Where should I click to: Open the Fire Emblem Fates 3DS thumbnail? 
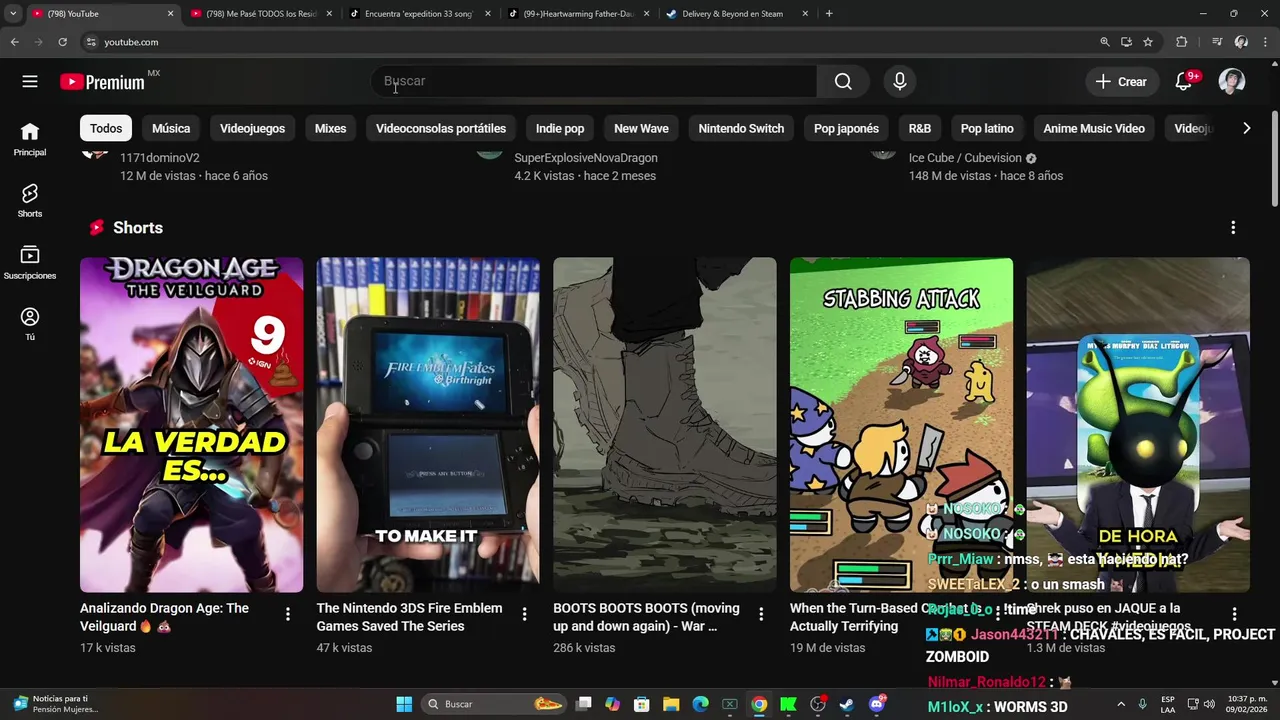pos(428,425)
